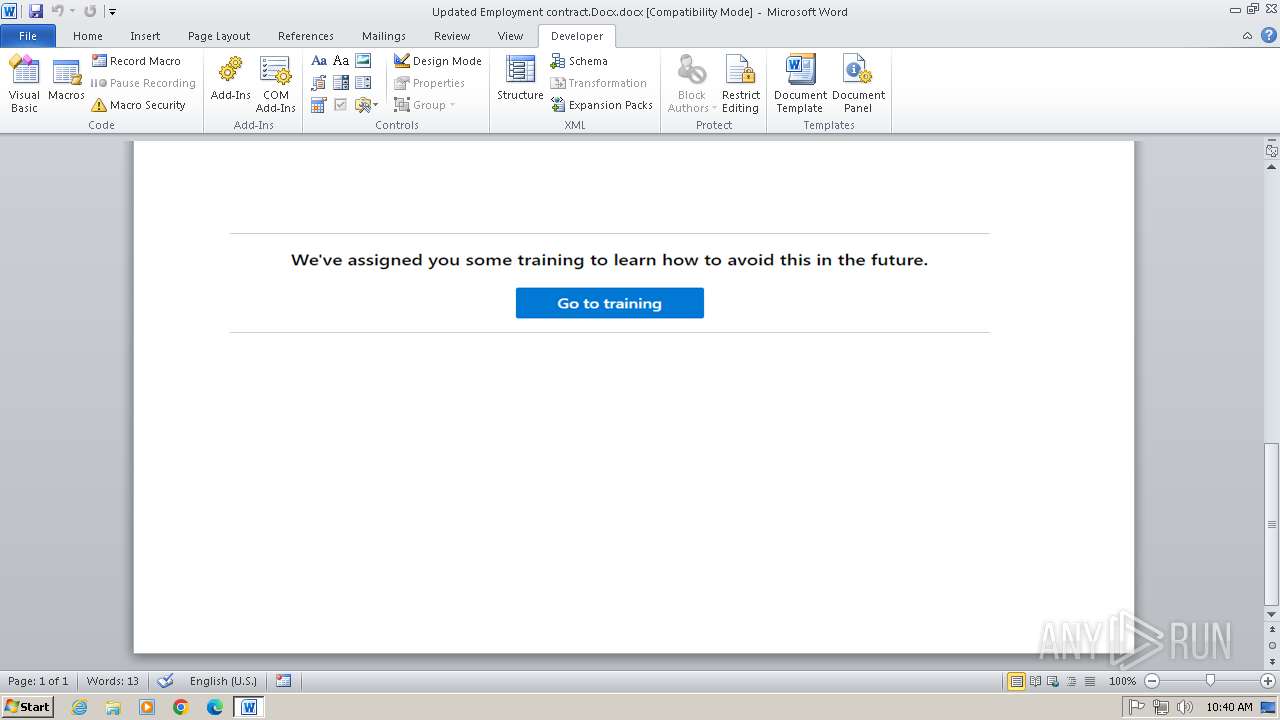Open the Add-Ins dialog
The width and height of the screenshot is (1280, 720).
[230, 80]
